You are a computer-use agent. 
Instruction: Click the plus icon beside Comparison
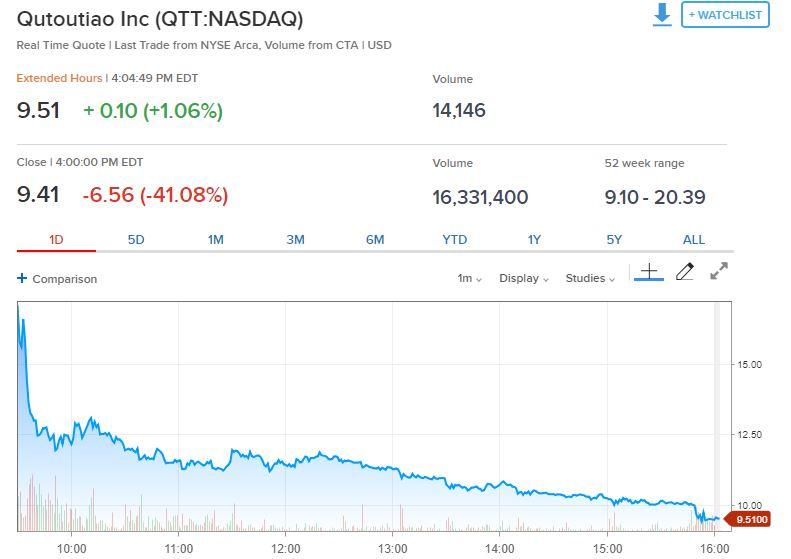click(22, 278)
